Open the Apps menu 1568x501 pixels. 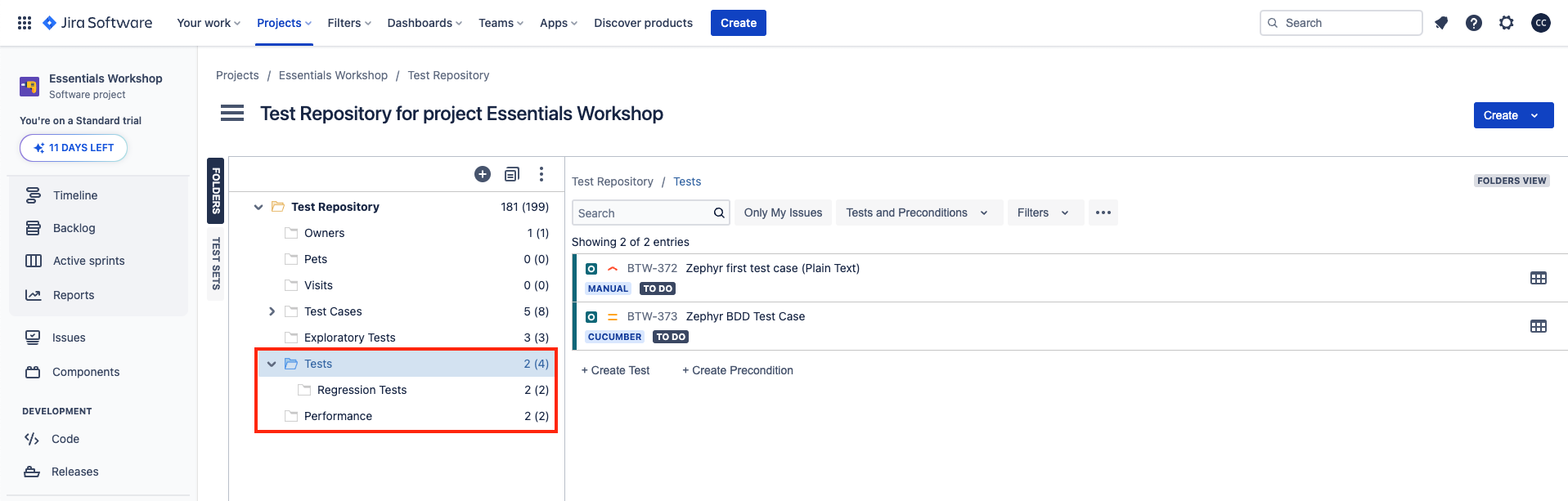559,23
